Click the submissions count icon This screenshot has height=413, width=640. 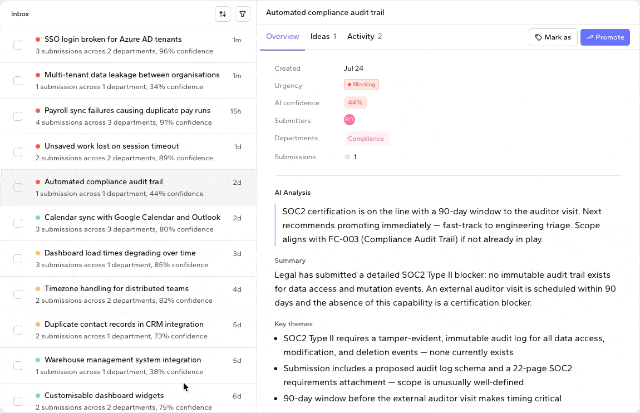[347, 157]
